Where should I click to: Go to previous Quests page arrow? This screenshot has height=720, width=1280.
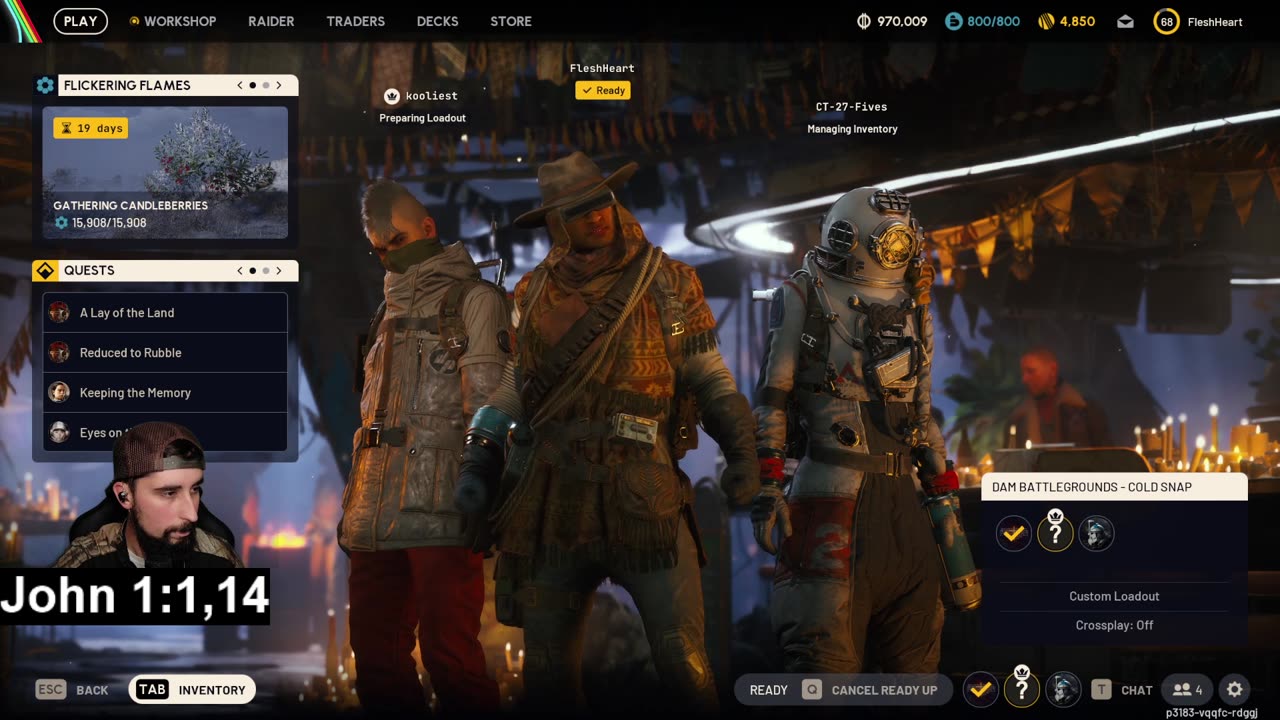(240, 270)
